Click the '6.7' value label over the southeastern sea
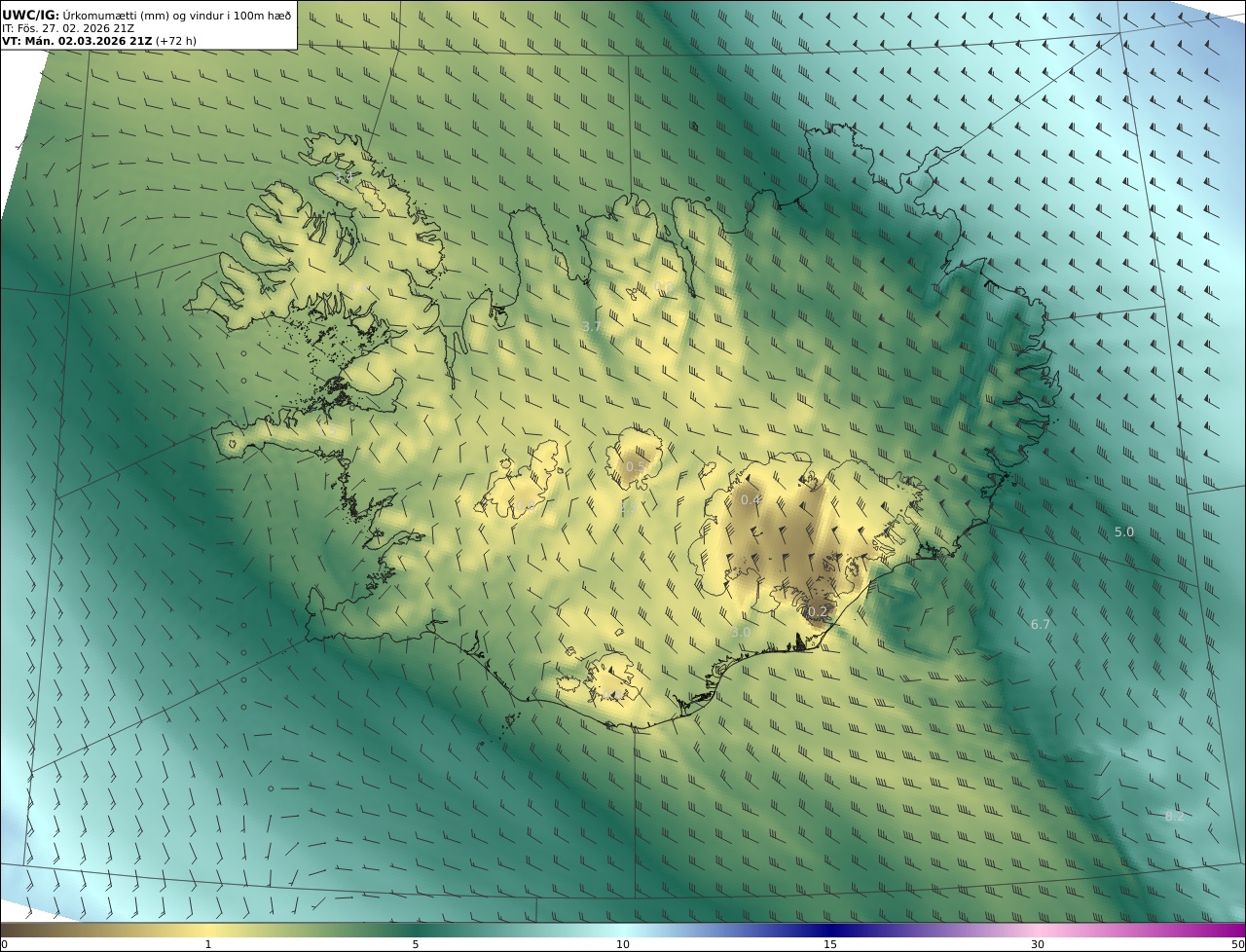Viewport: 1246px width, 952px height. tap(1041, 624)
